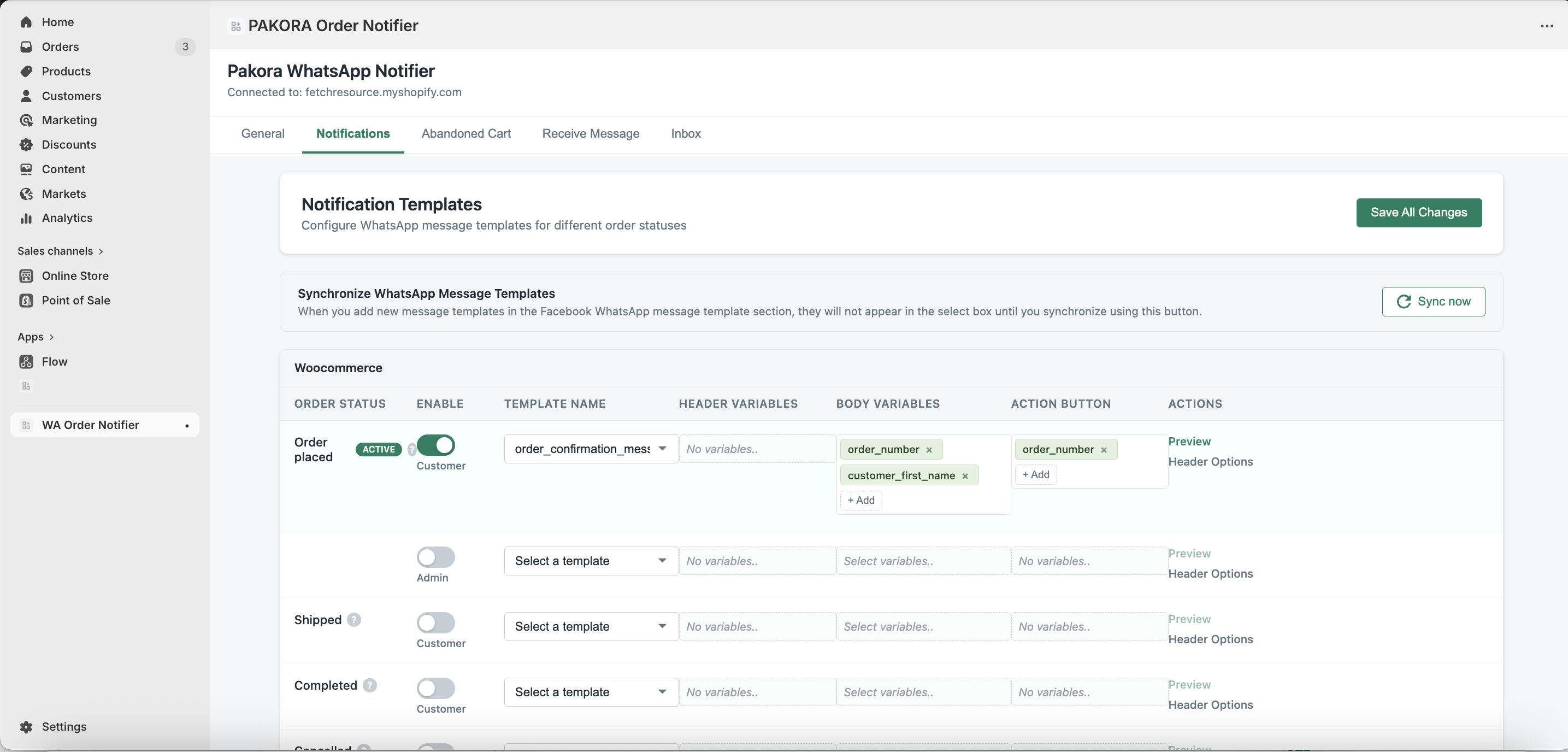Go to the Receive Message tab

[x=591, y=133]
